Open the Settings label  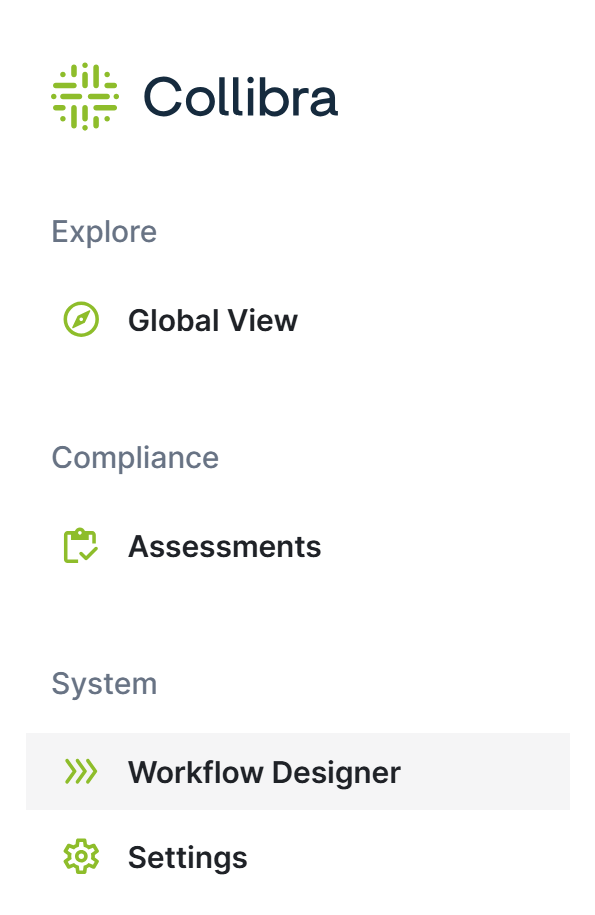tap(188, 858)
